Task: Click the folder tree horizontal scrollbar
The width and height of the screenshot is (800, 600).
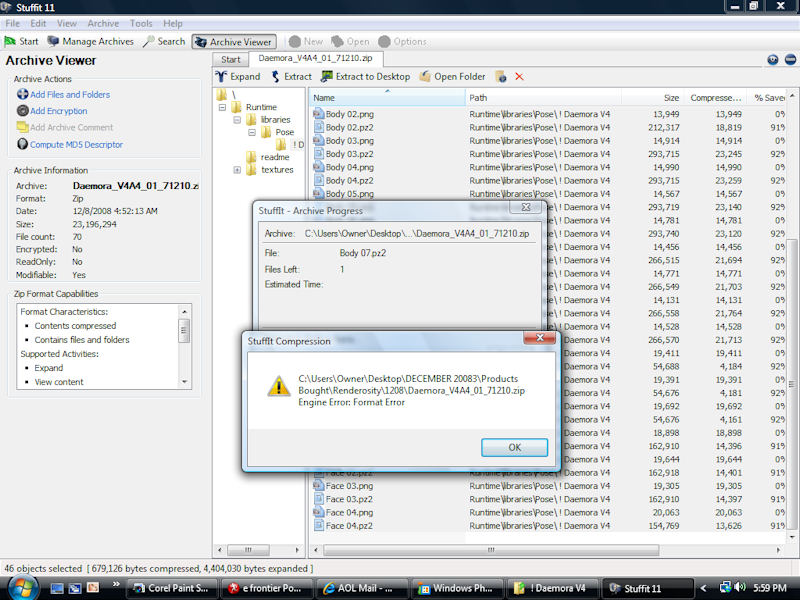Action: pyautogui.click(x=248, y=550)
